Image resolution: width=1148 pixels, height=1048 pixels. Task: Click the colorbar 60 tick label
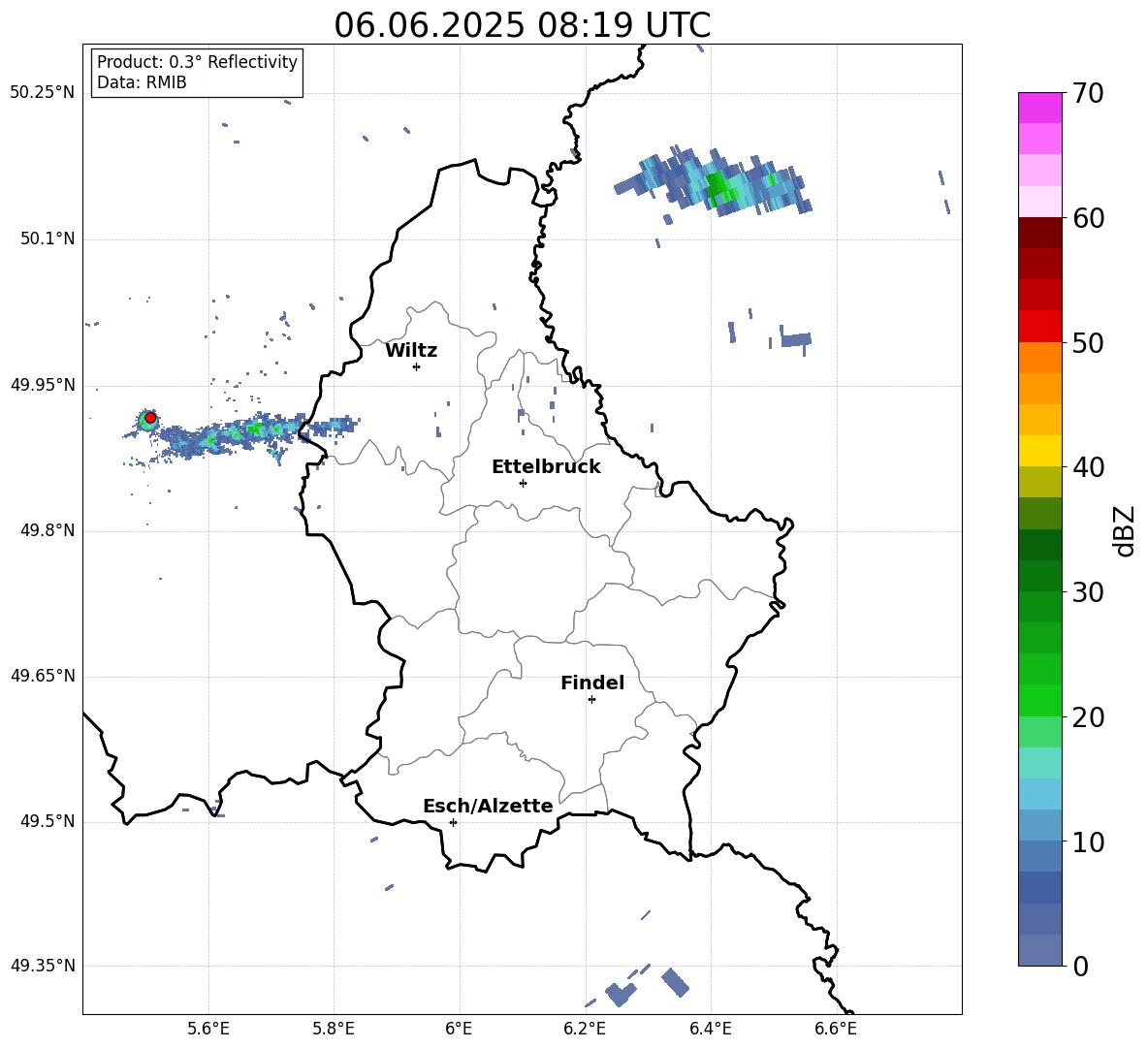coord(1088,218)
